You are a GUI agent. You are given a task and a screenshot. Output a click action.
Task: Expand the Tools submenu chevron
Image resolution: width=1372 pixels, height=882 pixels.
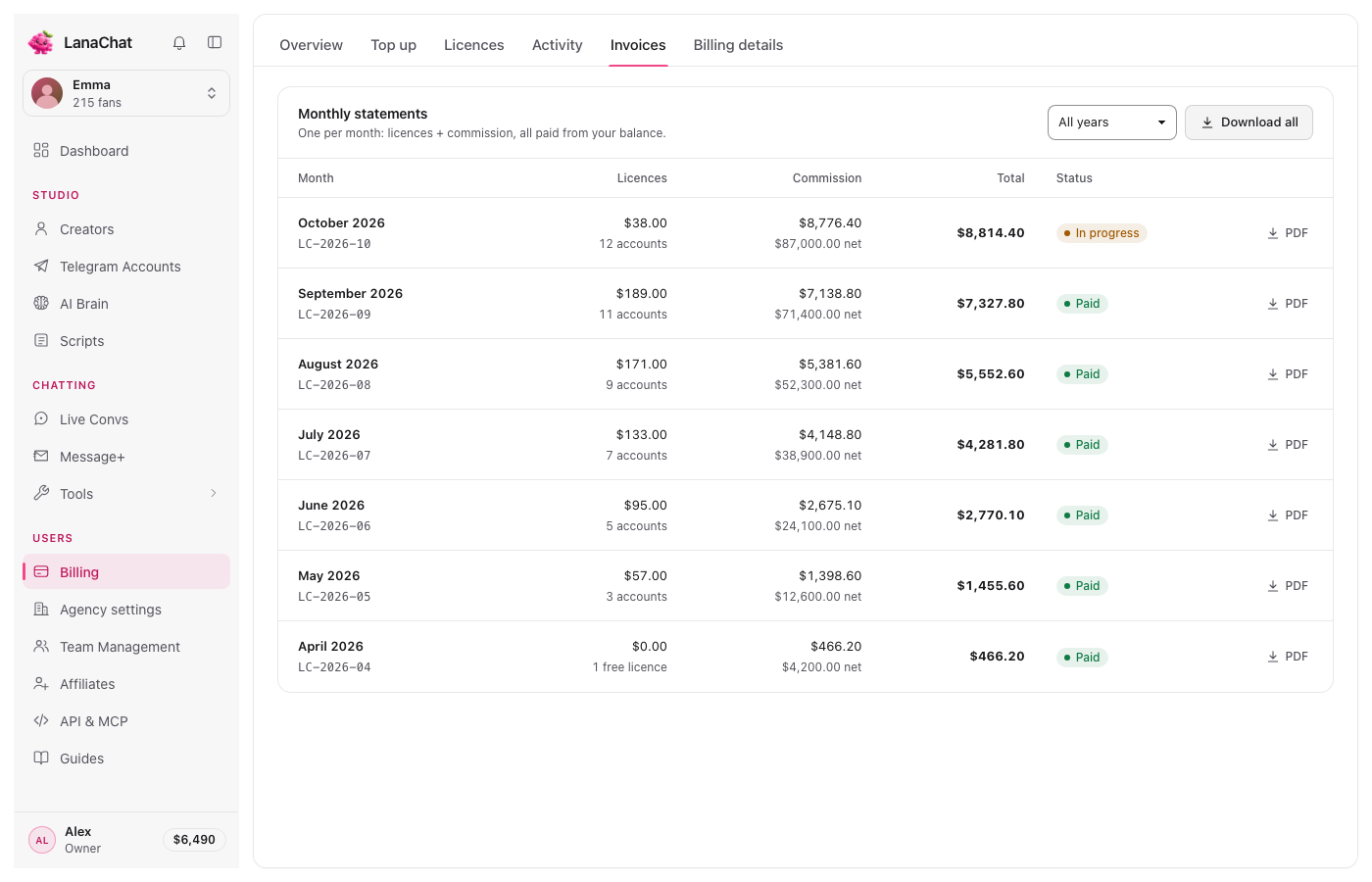tap(214, 493)
